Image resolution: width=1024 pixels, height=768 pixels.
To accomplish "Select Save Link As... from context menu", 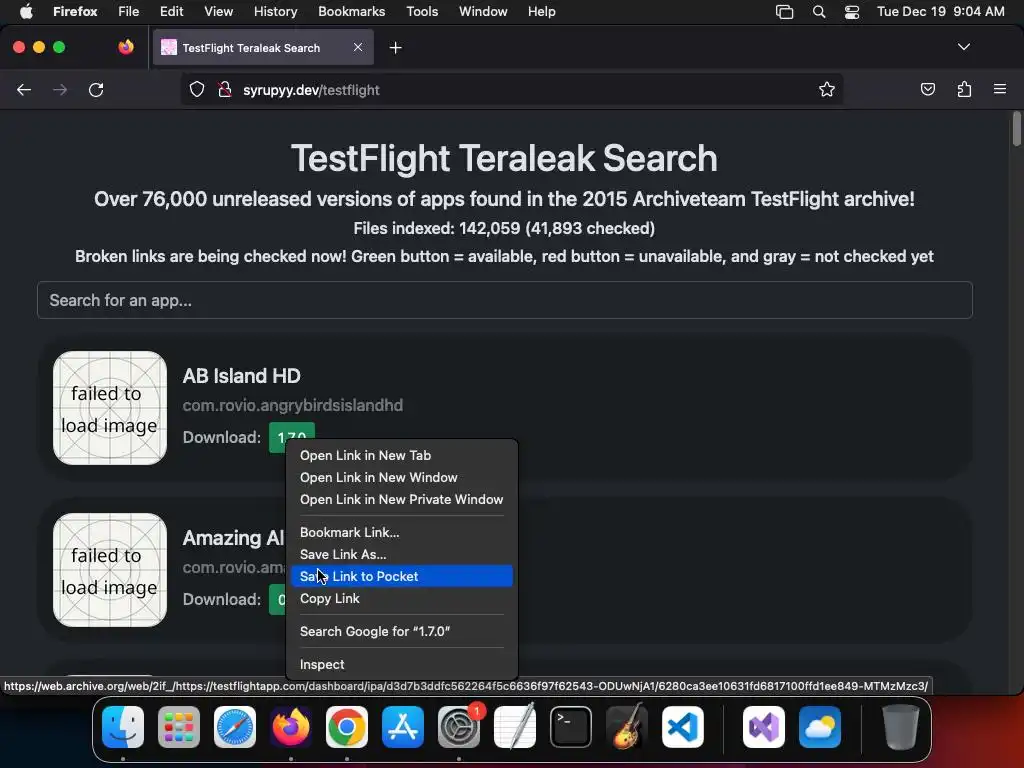I will (401, 554).
